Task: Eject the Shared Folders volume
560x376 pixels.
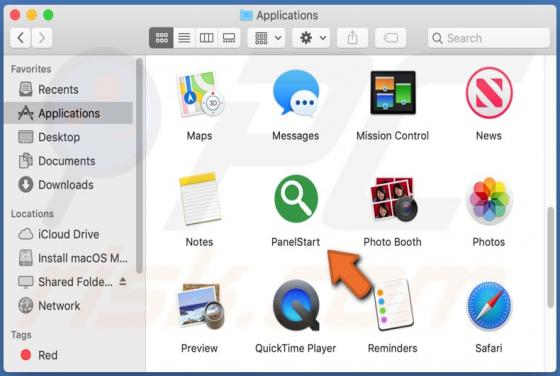Action: [x=123, y=281]
